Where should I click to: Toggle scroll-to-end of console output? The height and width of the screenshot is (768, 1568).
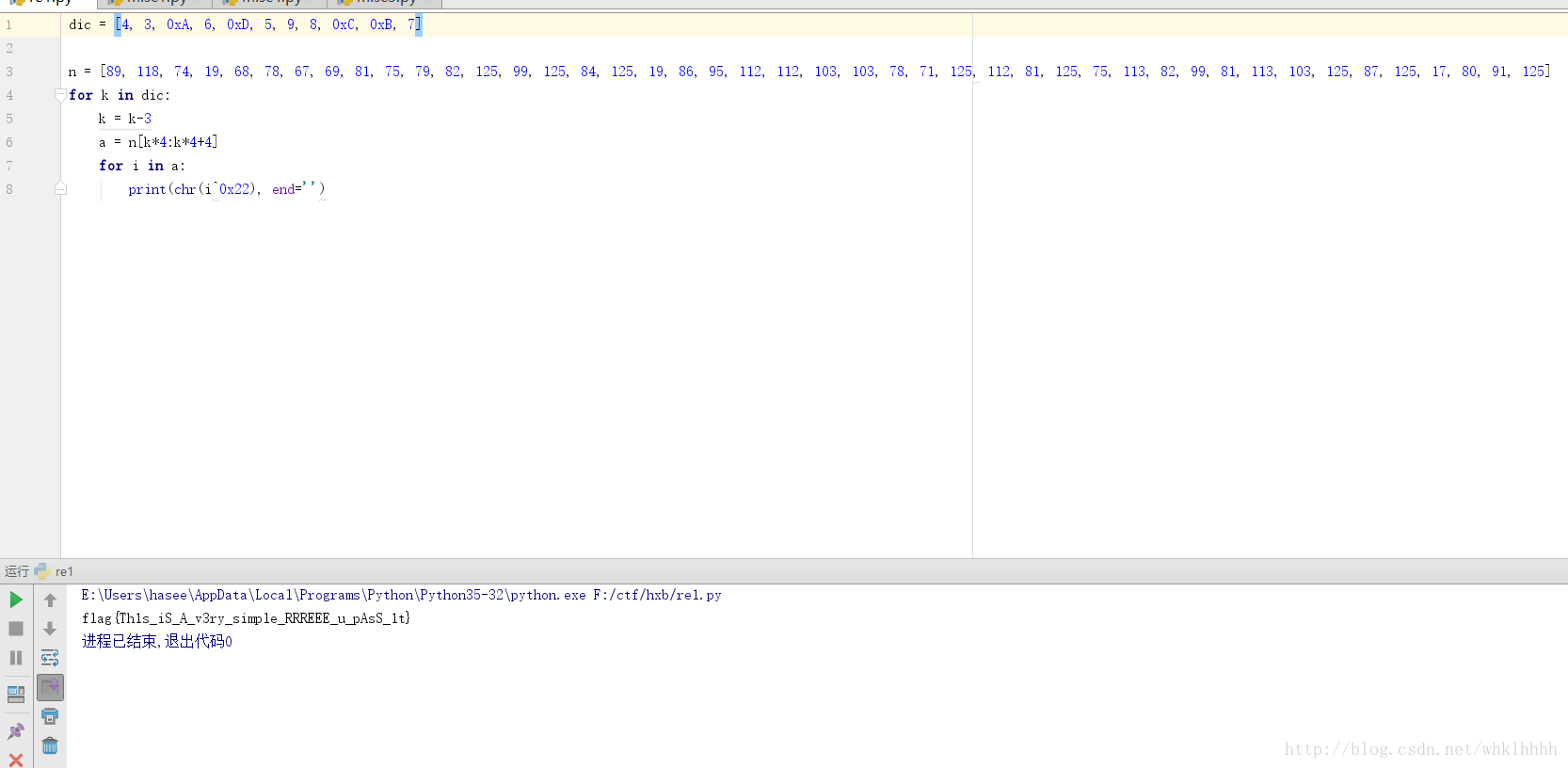tap(50, 687)
